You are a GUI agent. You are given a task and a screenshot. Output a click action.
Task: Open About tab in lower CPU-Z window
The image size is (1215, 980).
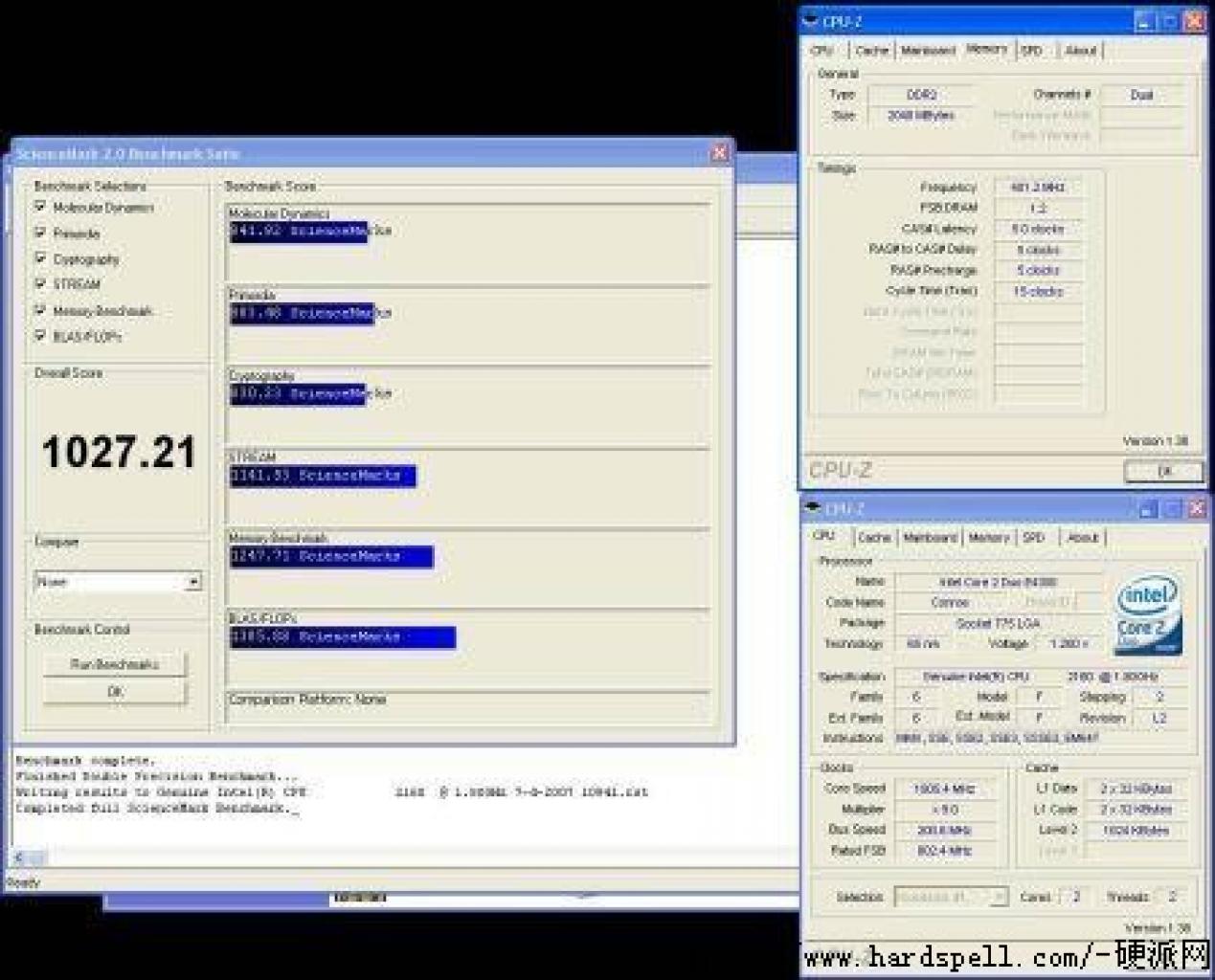(1083, 538)
